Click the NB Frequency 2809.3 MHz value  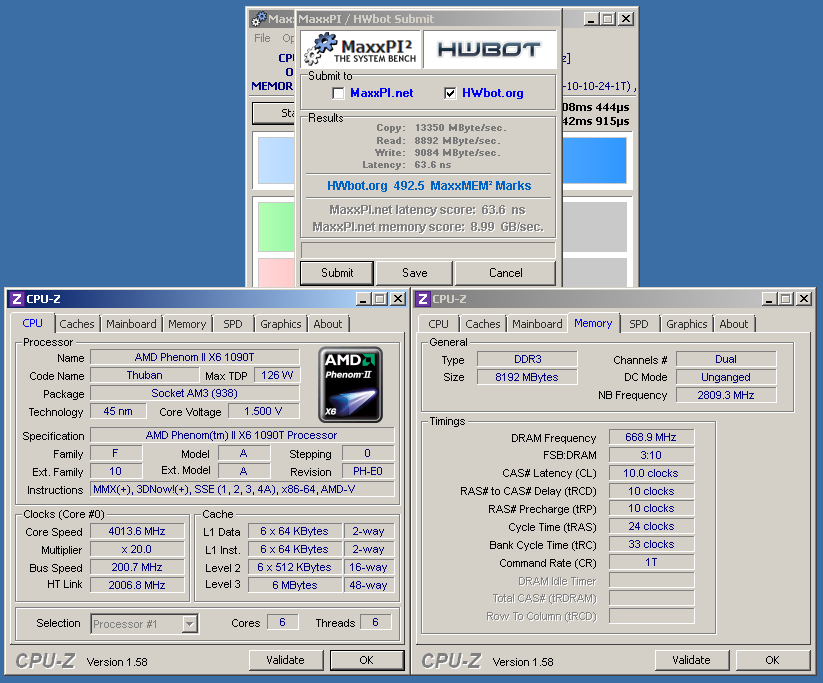(x=726, y=395)
